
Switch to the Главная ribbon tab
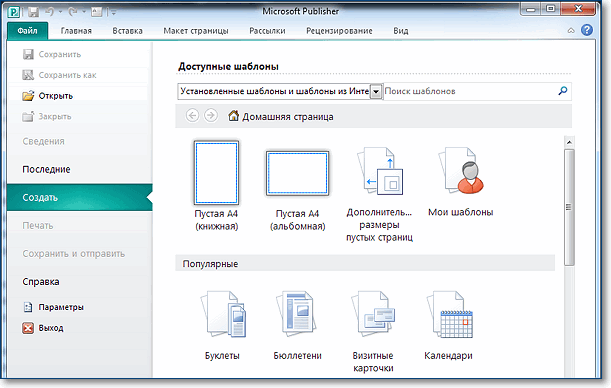pyautogui.click(x=76, y=31)
